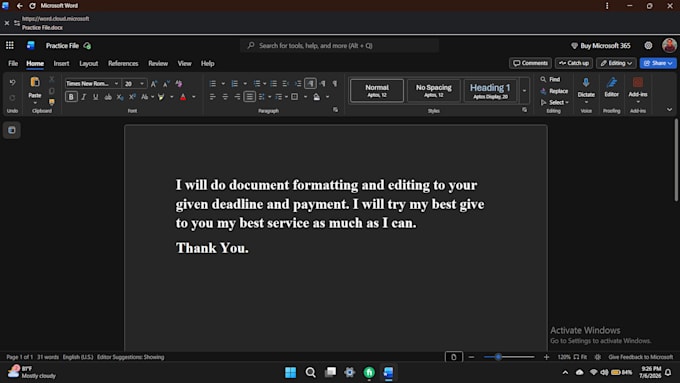Open the Paragraph settings dialog launcher

[335, 110]
